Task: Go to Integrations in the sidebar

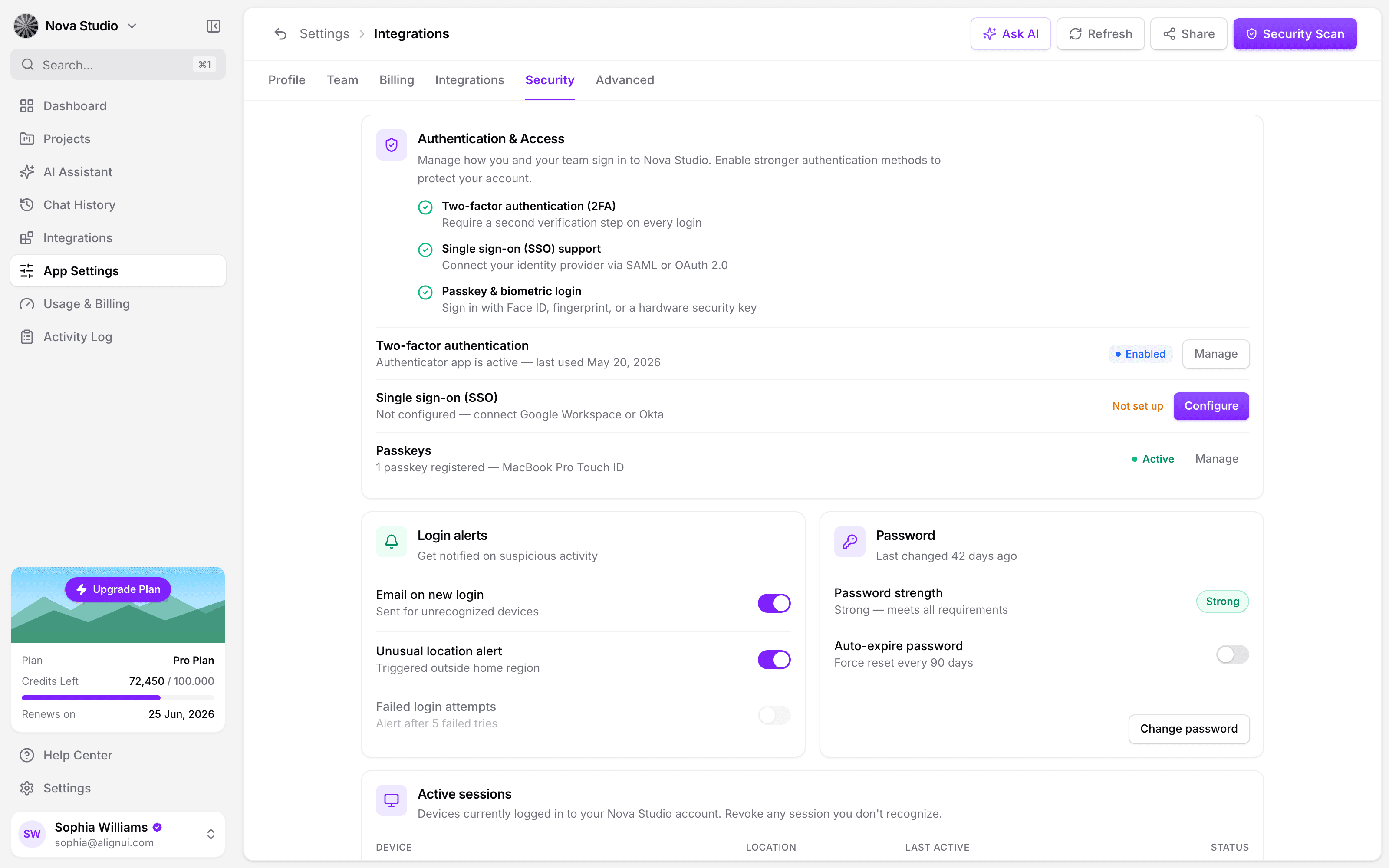Action: tap(118, 238)
